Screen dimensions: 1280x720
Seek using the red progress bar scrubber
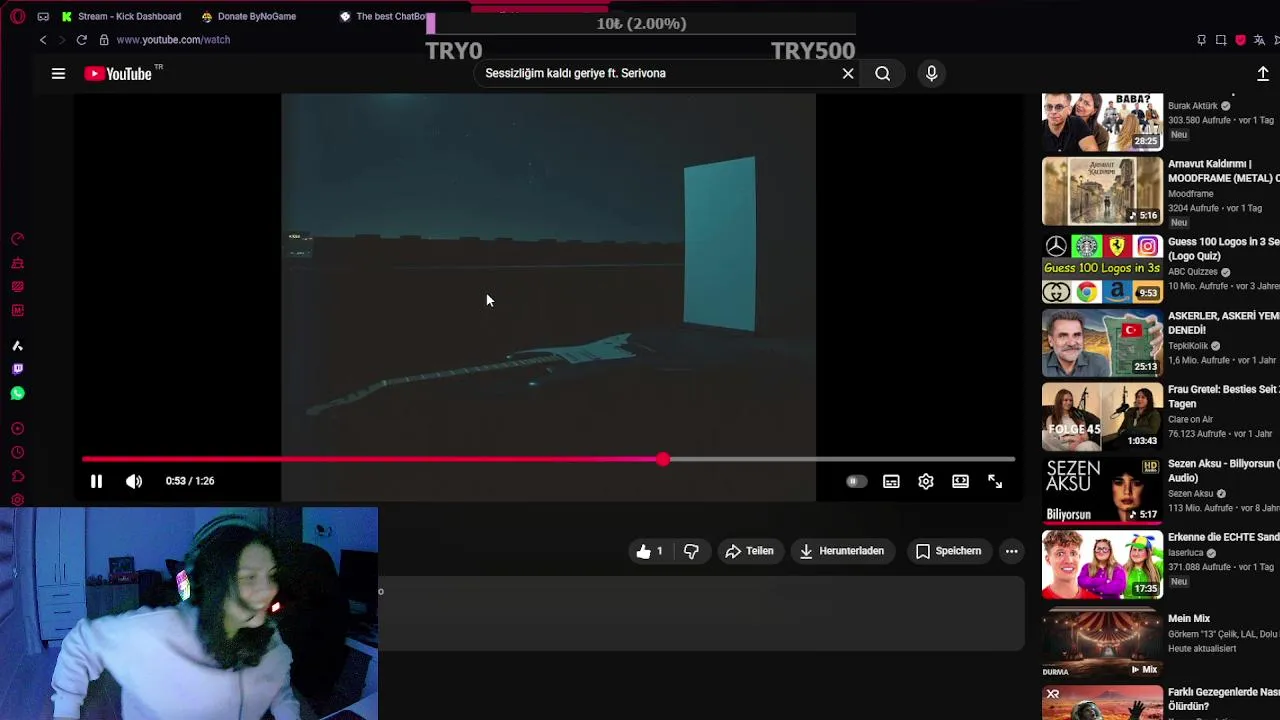[663, 459]
